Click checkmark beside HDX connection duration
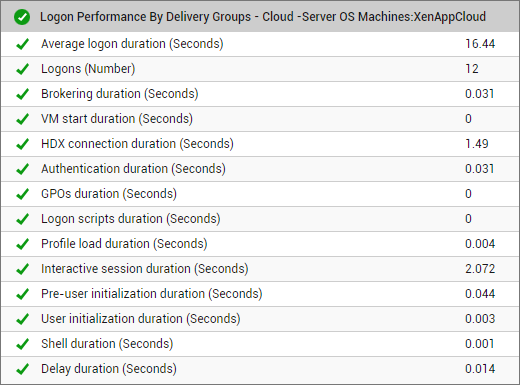 pos(22,144)
